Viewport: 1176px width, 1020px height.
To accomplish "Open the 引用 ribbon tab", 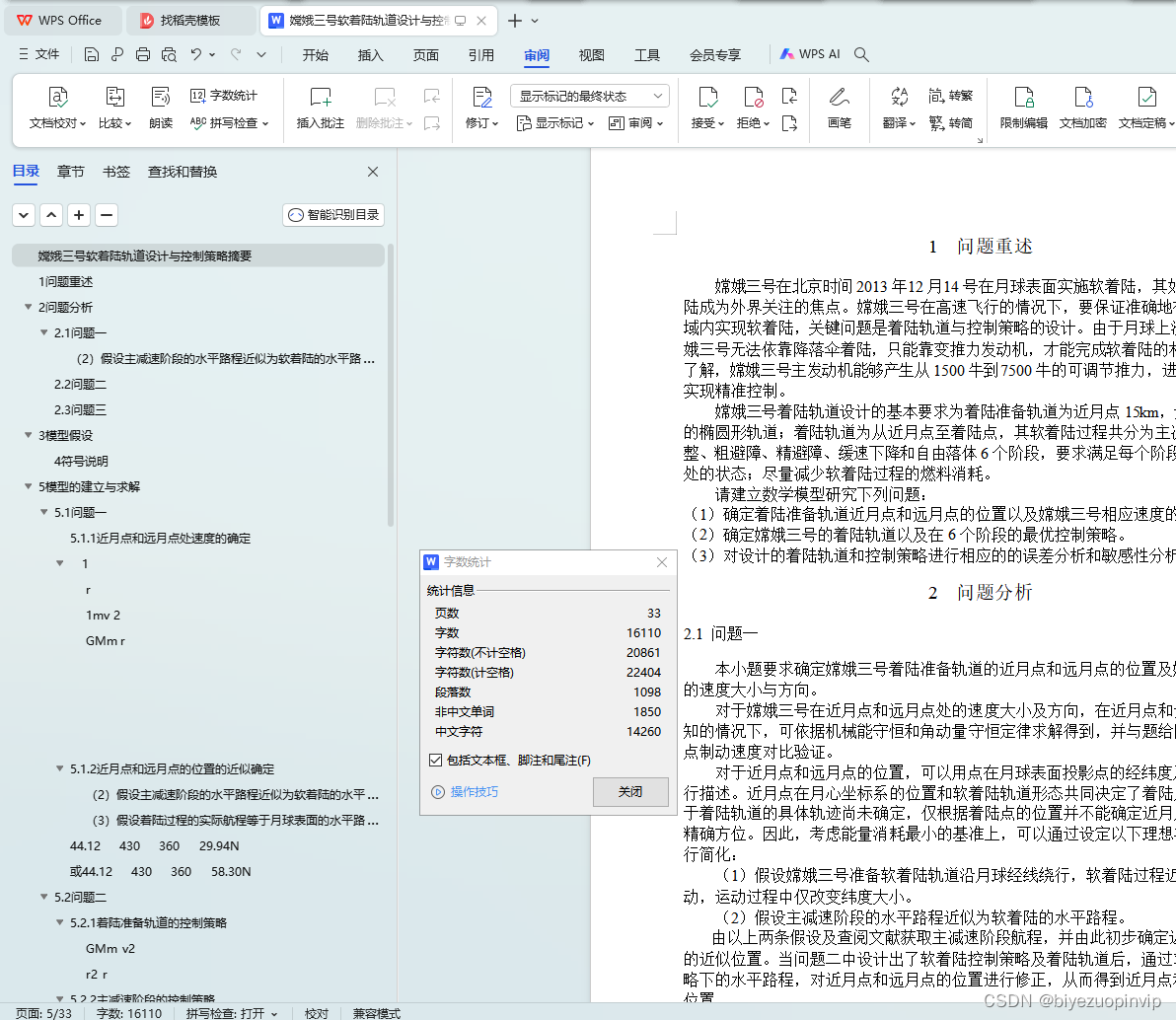I will tap(480, 55).
